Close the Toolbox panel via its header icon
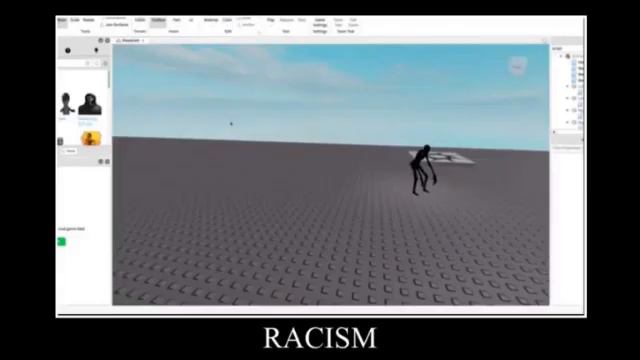The width and height of the screenshot is (640, 360). [x=107, y=40]
